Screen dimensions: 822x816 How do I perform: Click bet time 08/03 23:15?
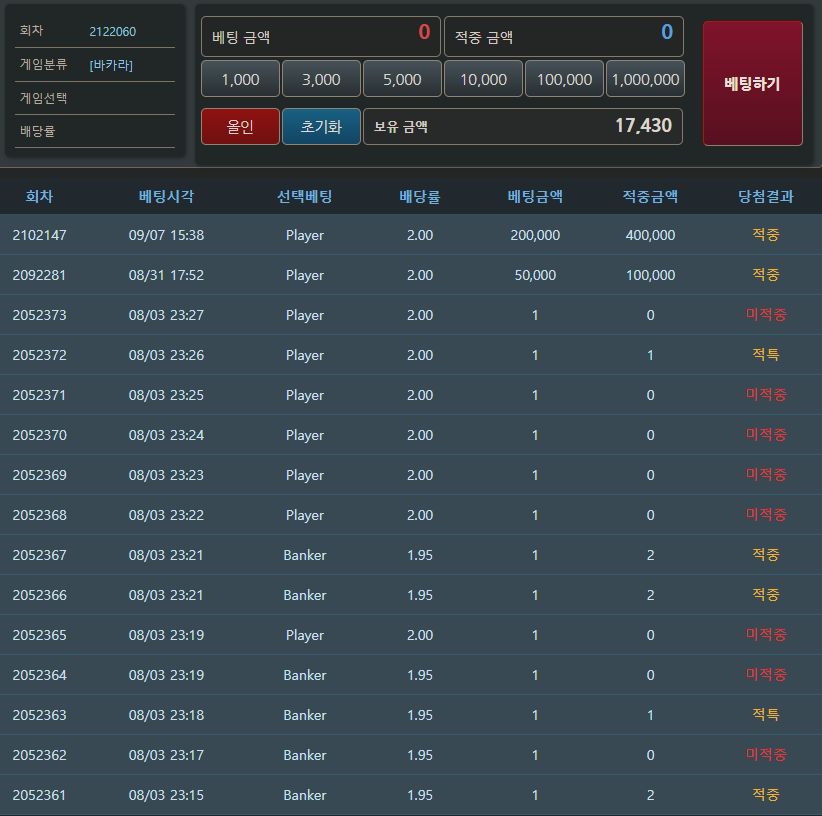[x=166, y=795]
